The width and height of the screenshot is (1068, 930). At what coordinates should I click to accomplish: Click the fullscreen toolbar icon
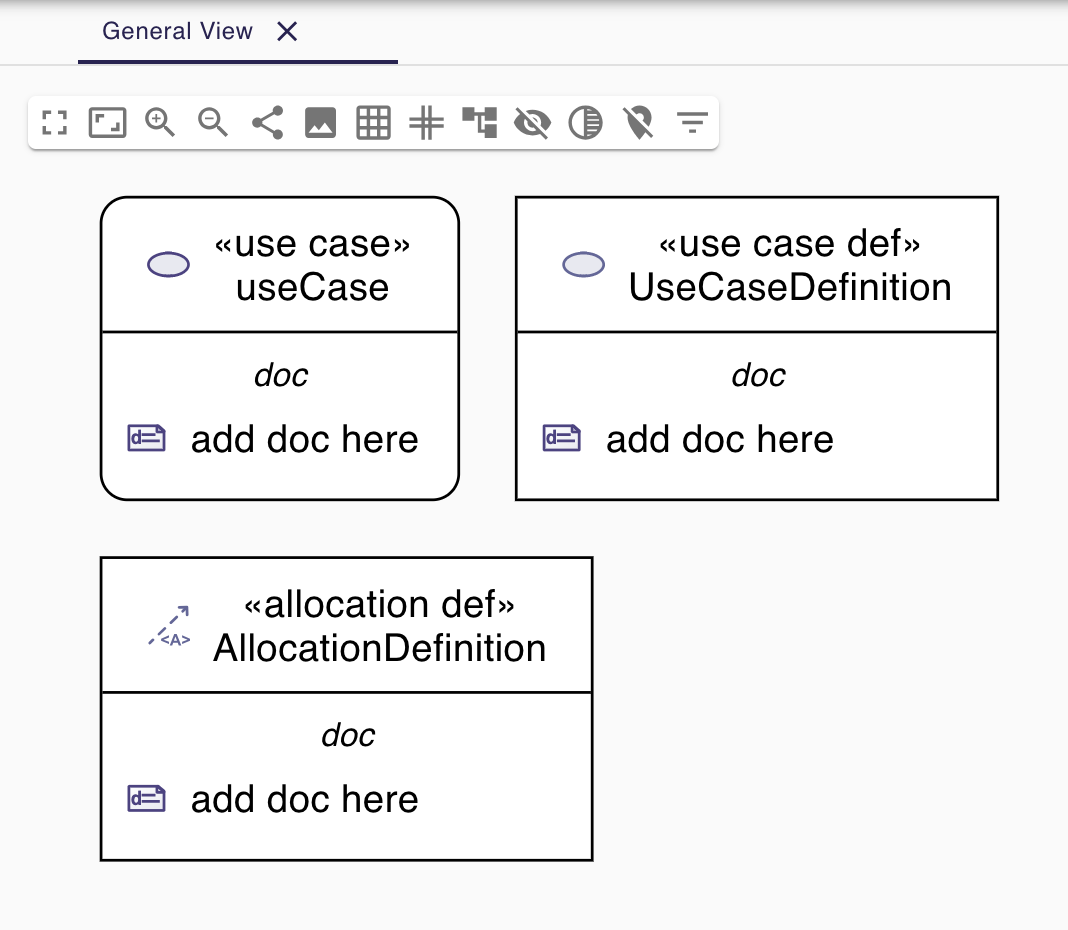pos(55,123)
